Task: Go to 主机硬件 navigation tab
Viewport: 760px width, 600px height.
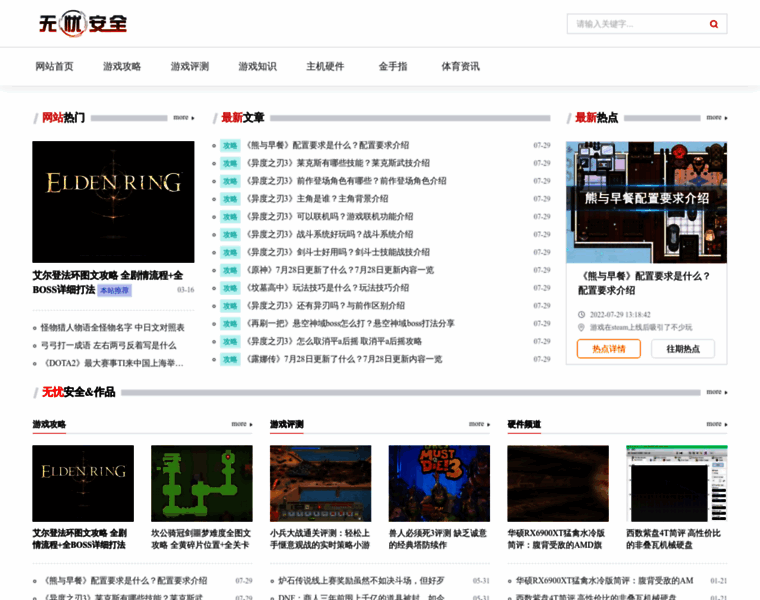Action: [325, 67]
